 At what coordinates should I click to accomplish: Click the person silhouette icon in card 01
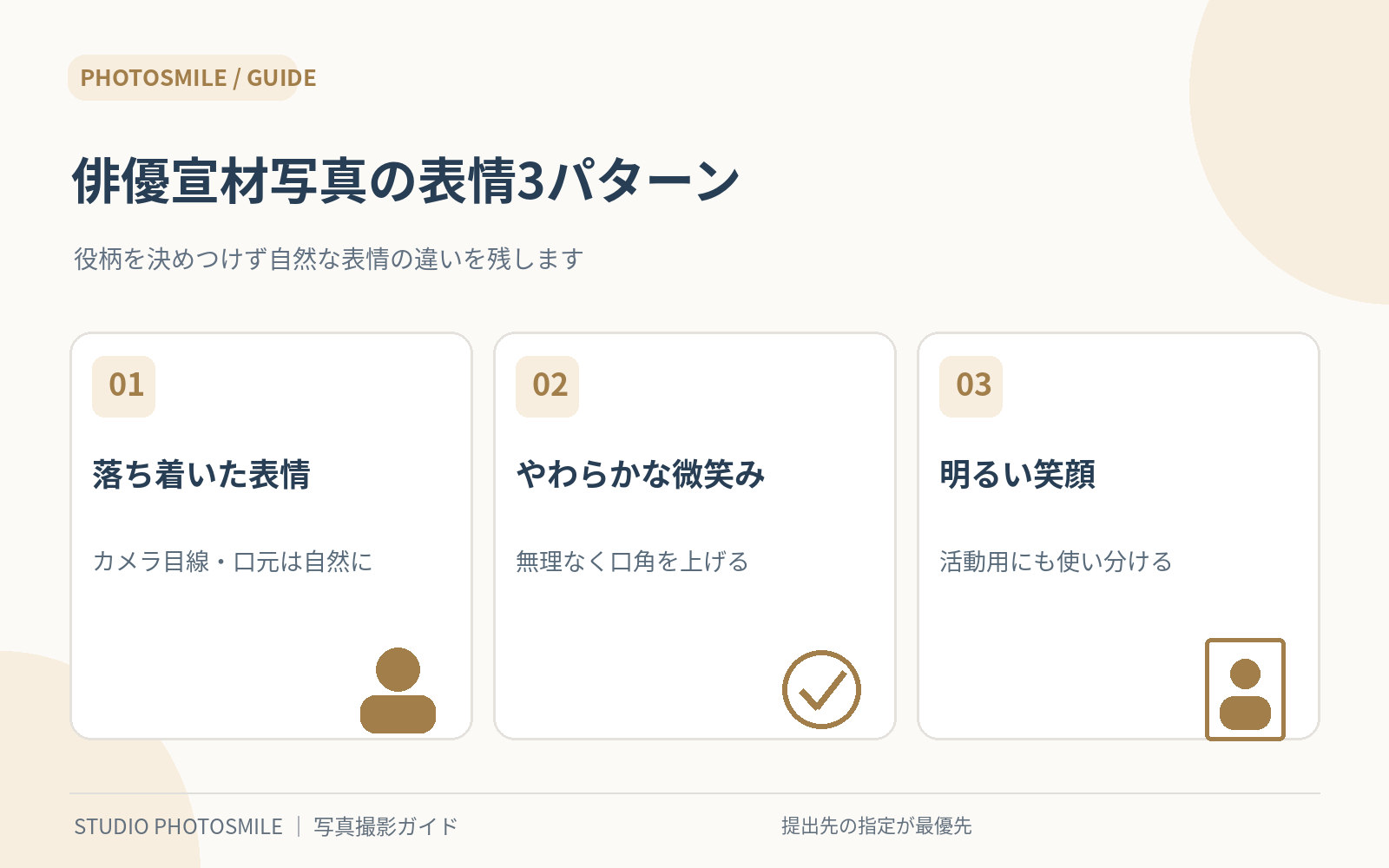398,690
